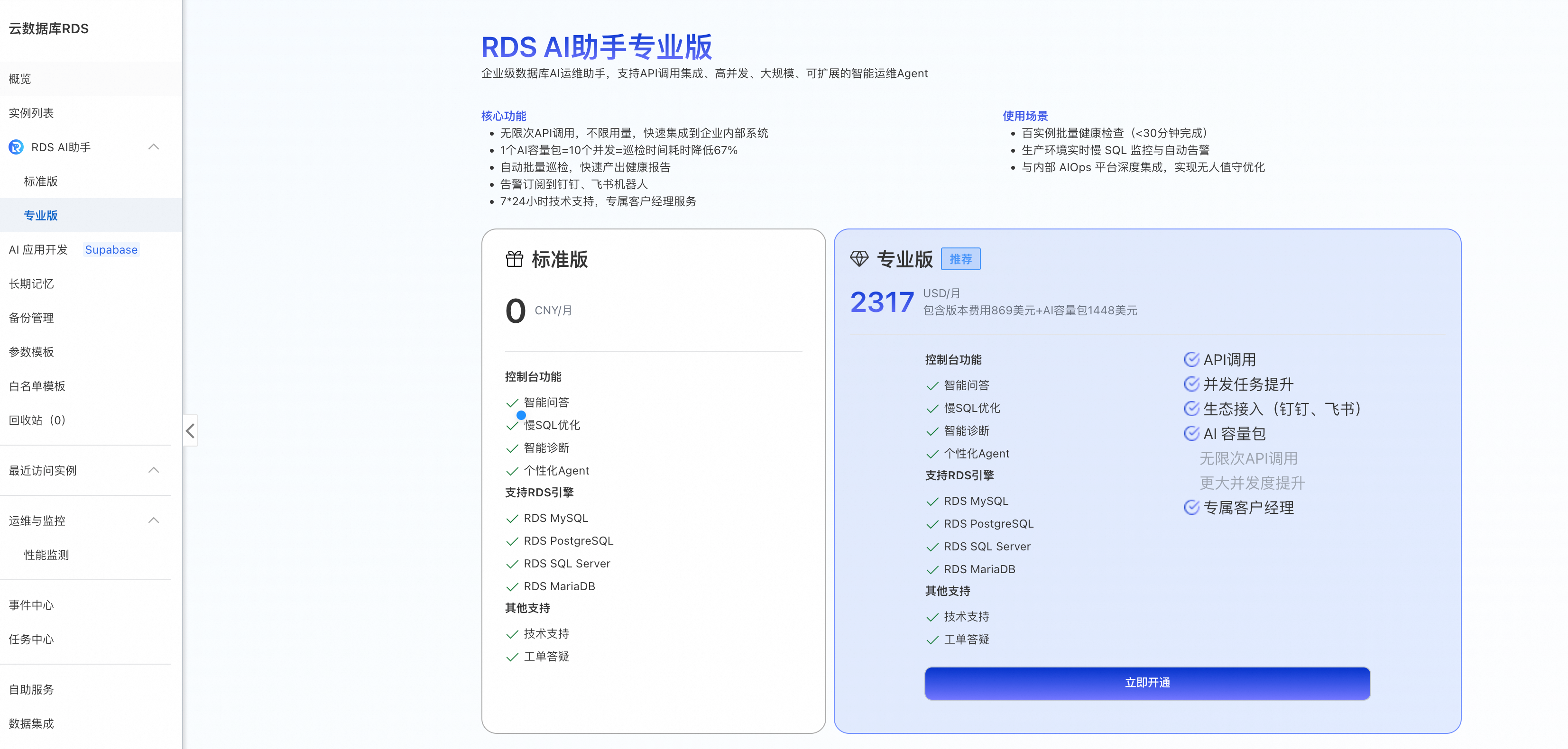This screenshot has height=749, width=1568.
Task: Open 回收站 (0) in the sidebar
Action: point(37,420)
